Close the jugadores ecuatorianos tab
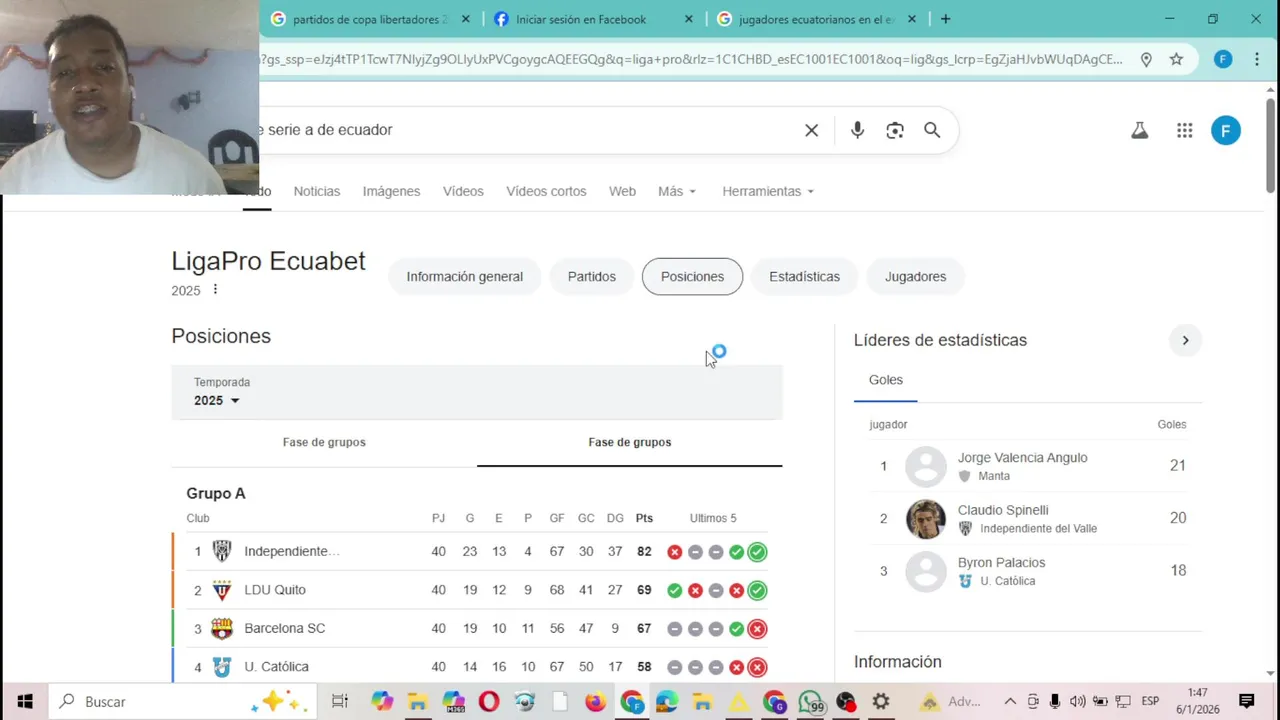The height and width of the screenshot is (720, 1280). (x=911, y=19)
